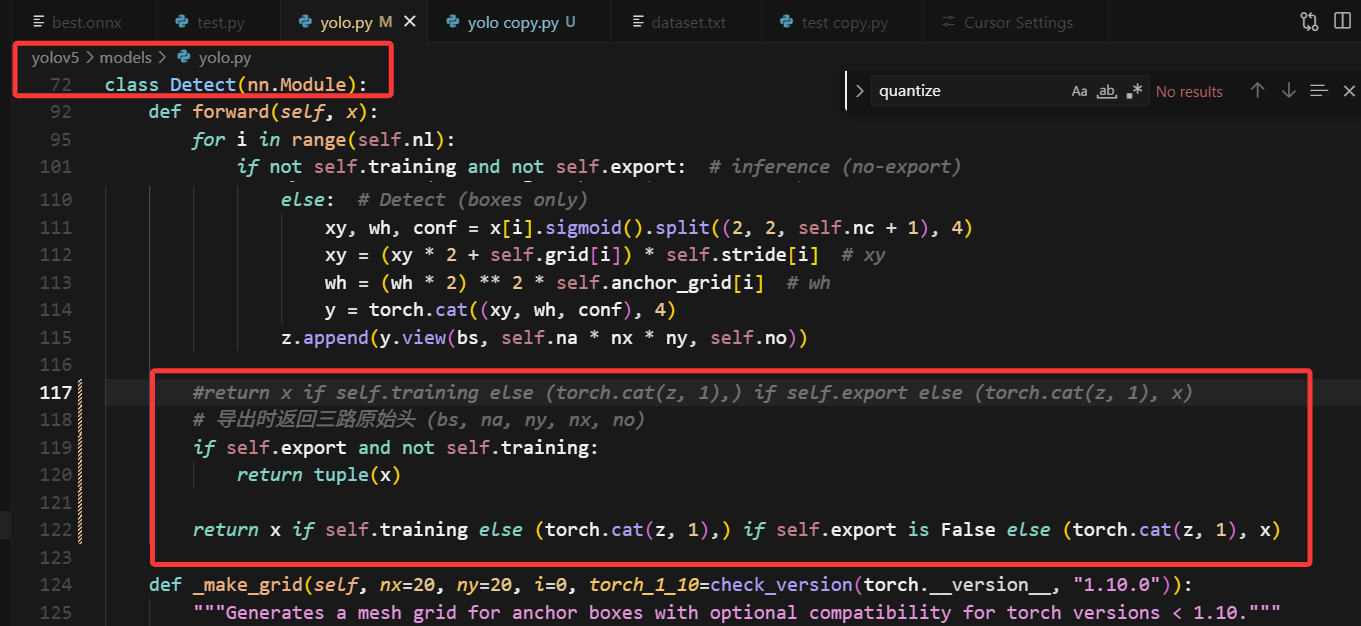Click the open changes compare icon
1361x626 pixels.
[1309, 21]
